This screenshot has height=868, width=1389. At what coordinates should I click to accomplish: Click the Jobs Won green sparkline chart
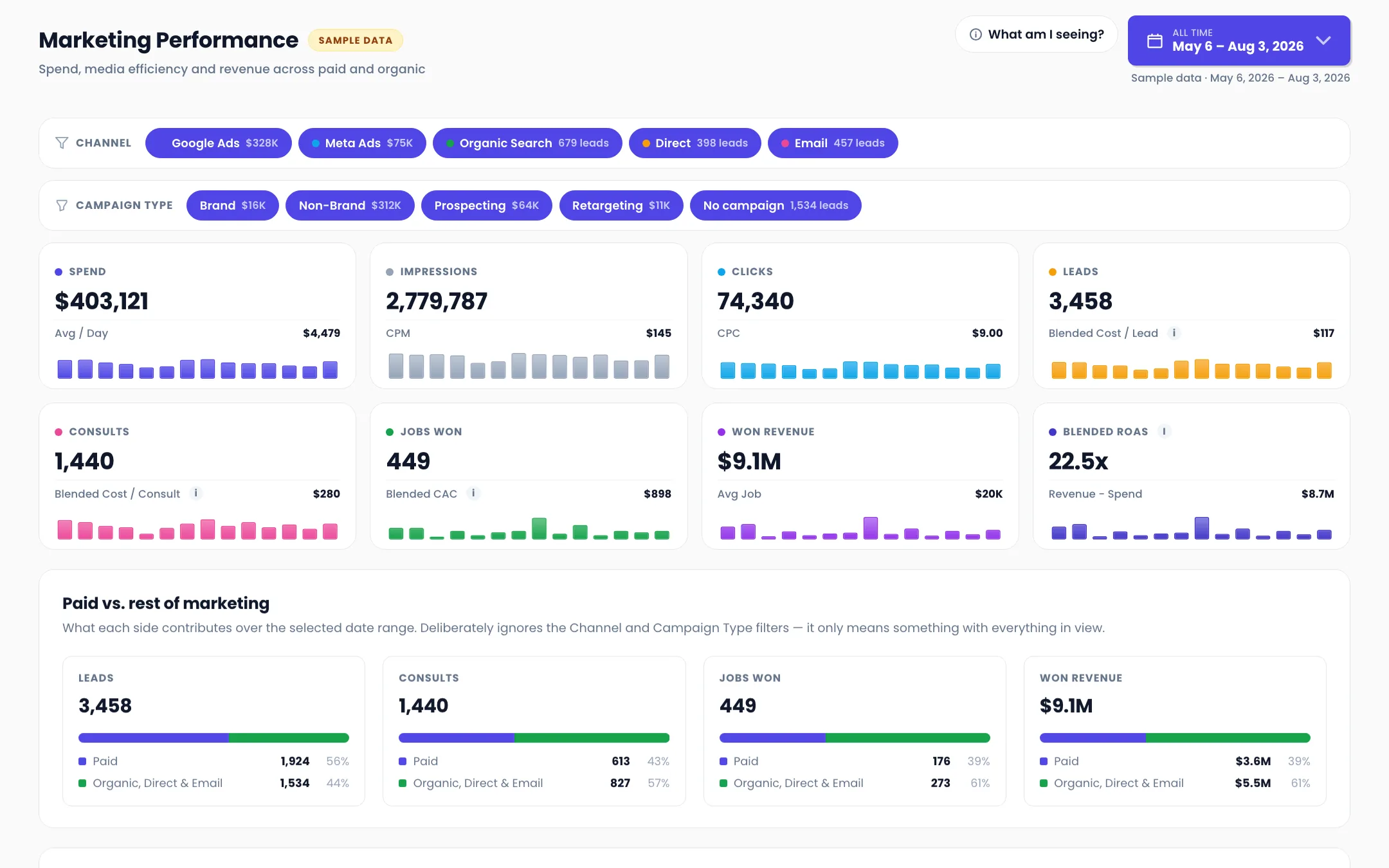click(x=529, y=529)
